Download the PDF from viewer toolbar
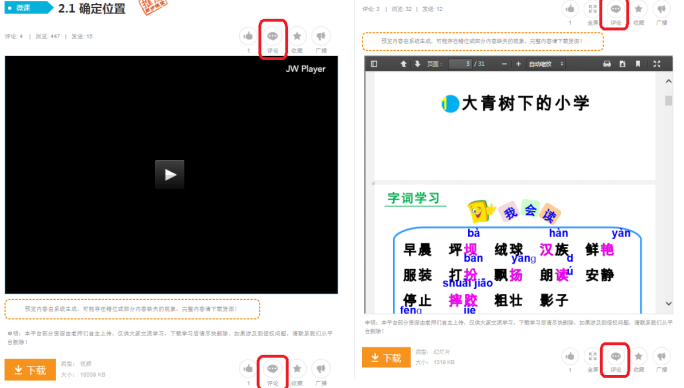This screenshot has height=388, width=684. 622,64
